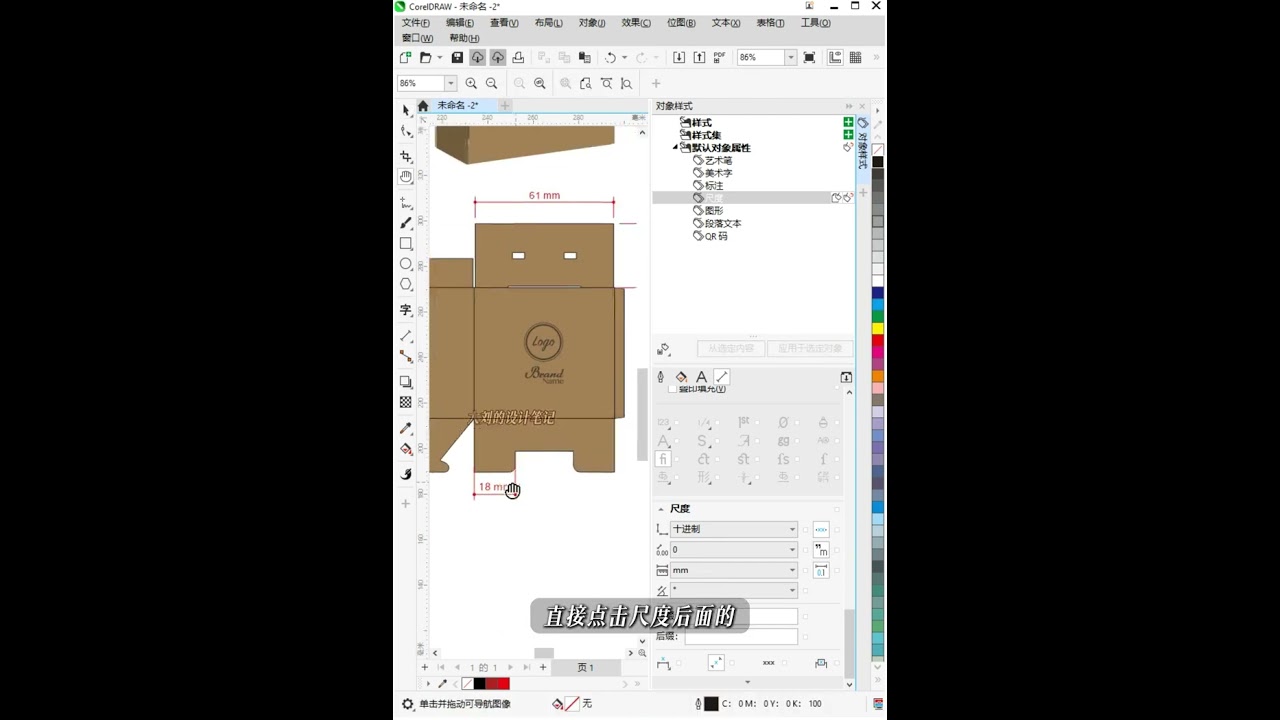Select the Ellipse tool
The image size is (1280, 720).
[405, 264]
